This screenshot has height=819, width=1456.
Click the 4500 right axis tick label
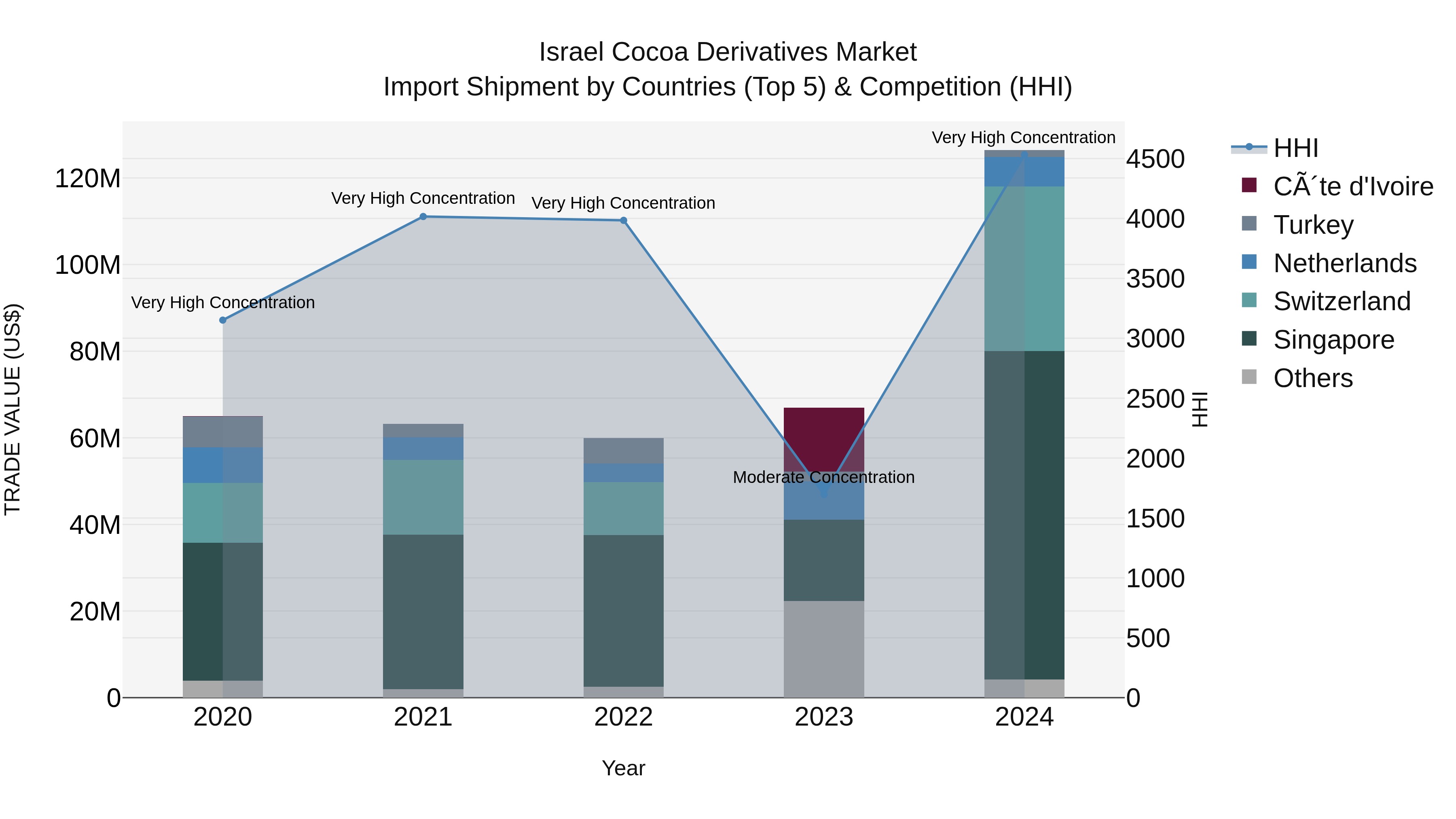tap(1155, 159)
